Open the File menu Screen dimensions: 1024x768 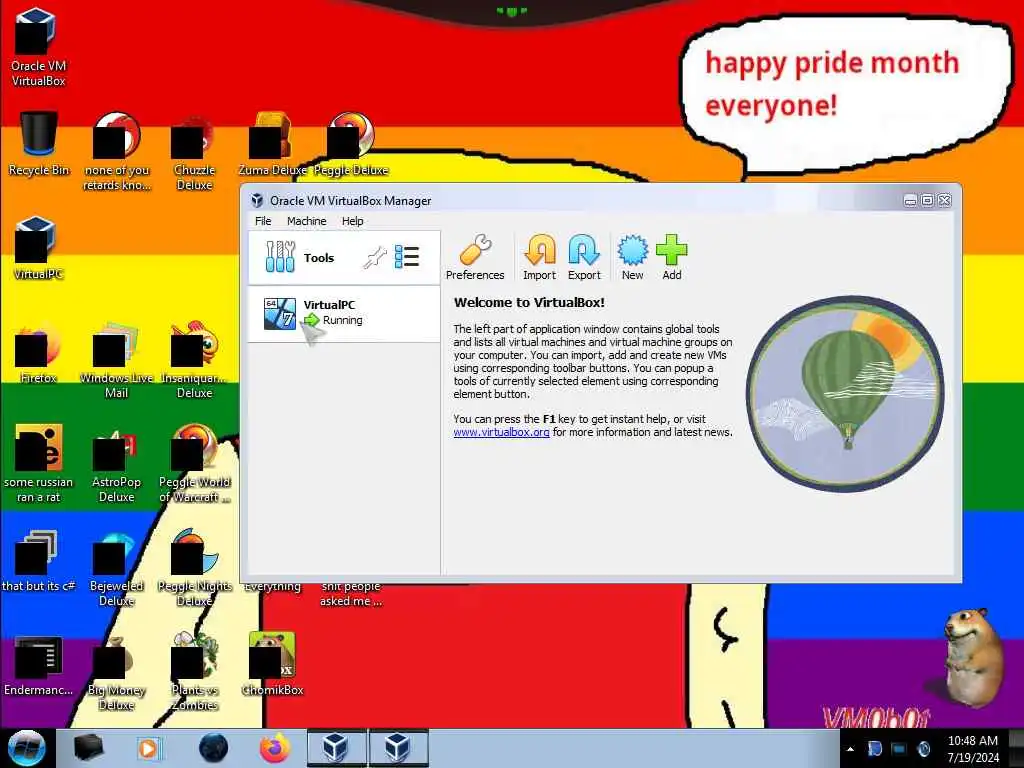[263, 221]
